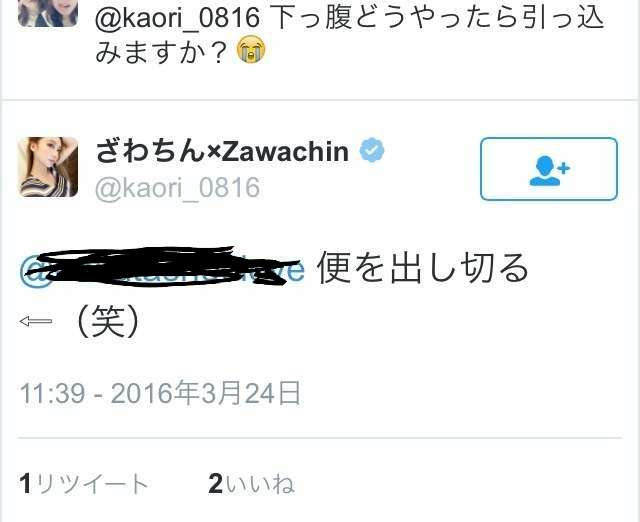This screenshot has width=640, height=522.
Task: Tap the follow user button
Action: point(549,169)
